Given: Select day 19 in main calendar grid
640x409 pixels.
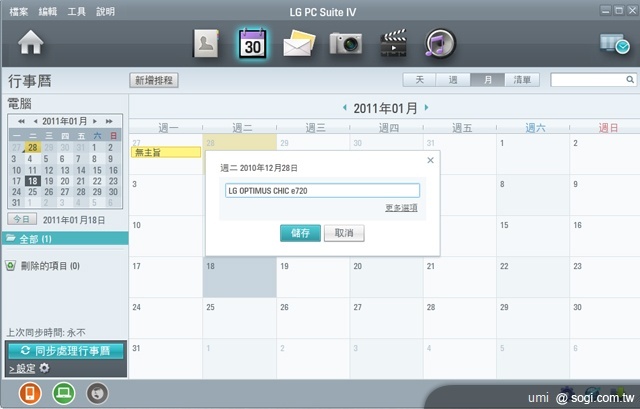Looking at the screenshot, I should coord(313,277).
